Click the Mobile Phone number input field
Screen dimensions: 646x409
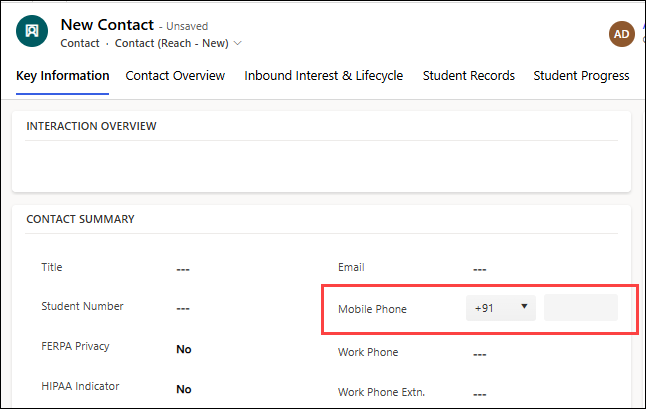(580, 308)
